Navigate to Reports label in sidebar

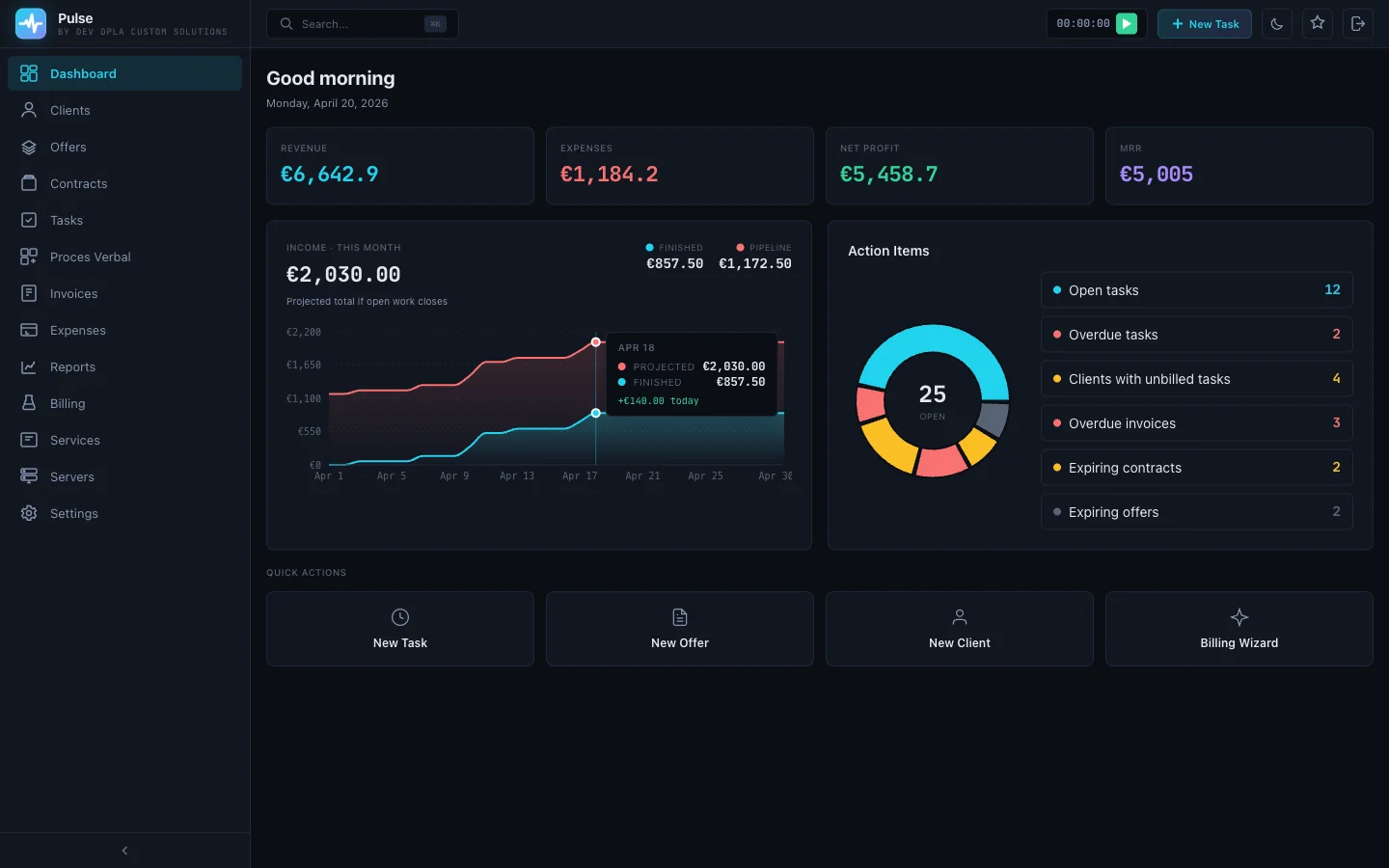tap(72, 367)
